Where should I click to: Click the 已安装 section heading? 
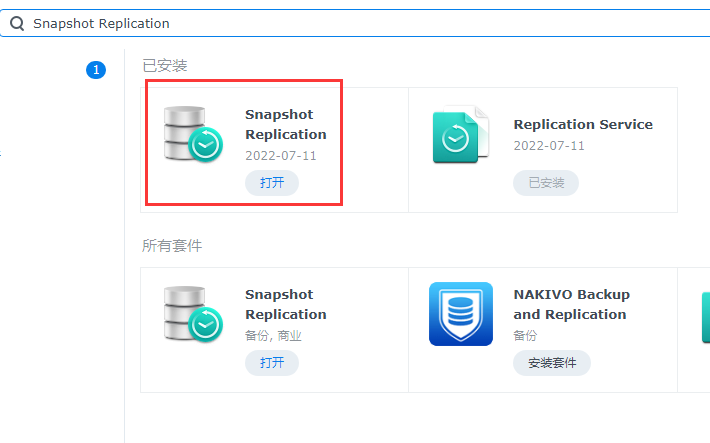click(164, 66)
